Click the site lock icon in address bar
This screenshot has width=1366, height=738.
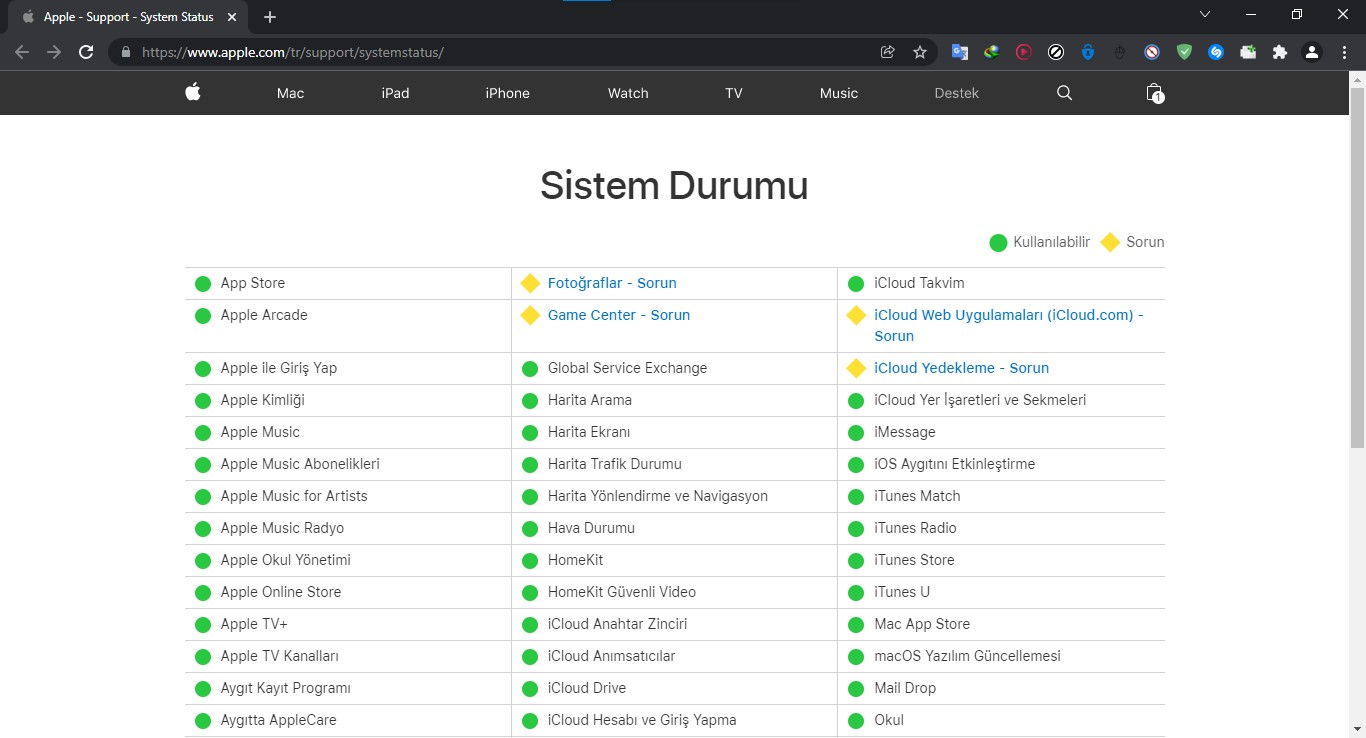126,52
